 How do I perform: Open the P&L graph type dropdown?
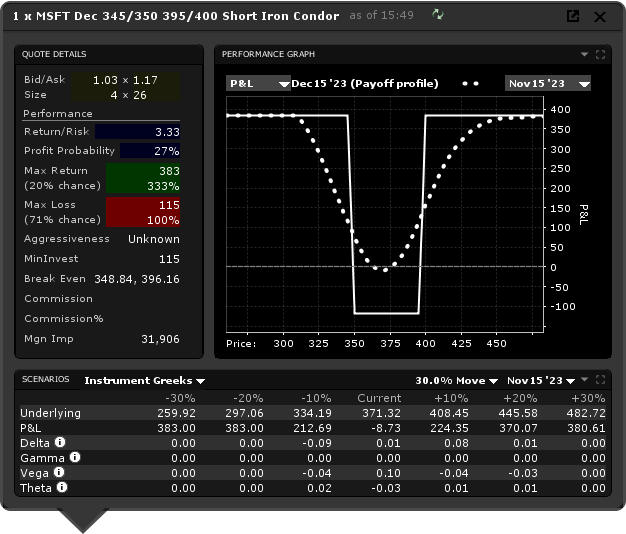click(258, 83)
